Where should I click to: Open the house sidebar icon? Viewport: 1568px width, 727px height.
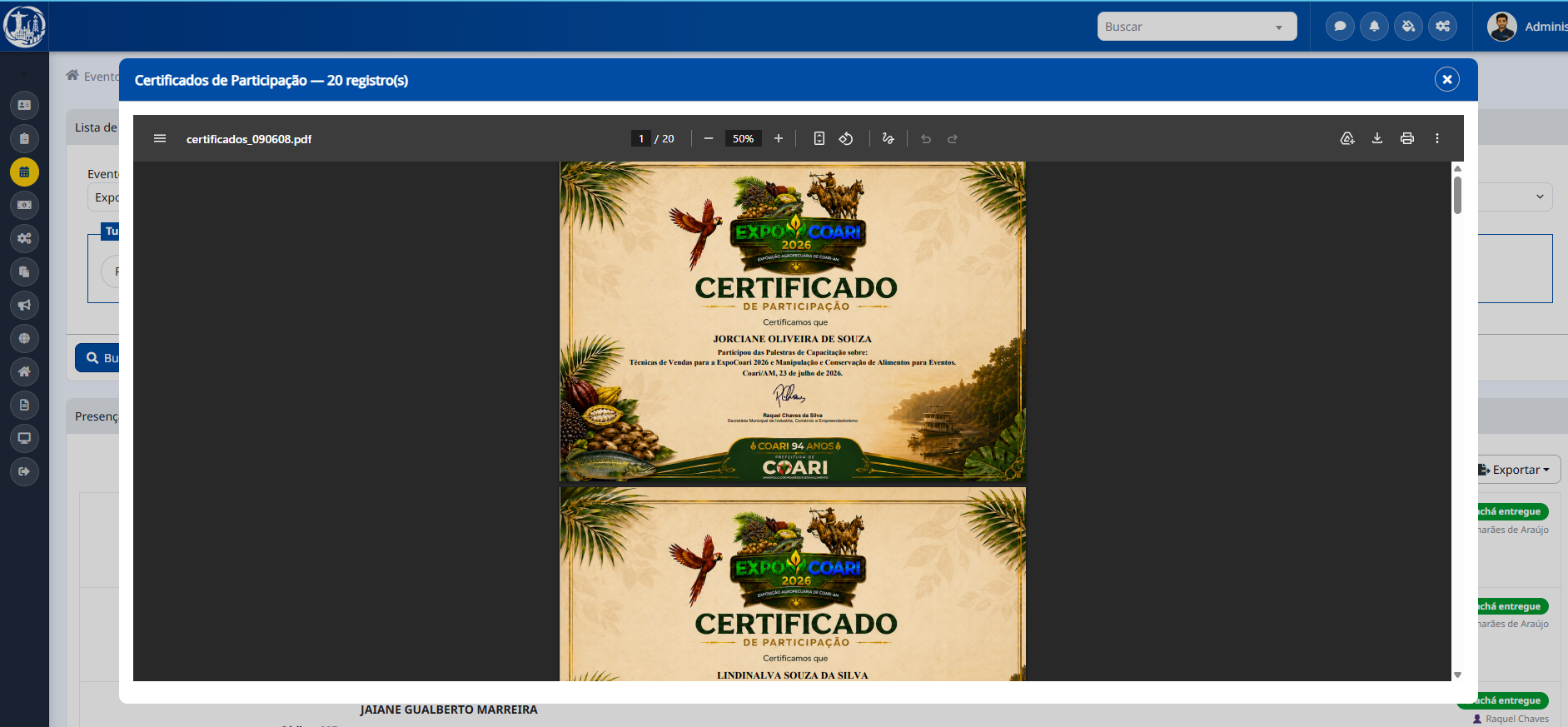coord(24,371)
